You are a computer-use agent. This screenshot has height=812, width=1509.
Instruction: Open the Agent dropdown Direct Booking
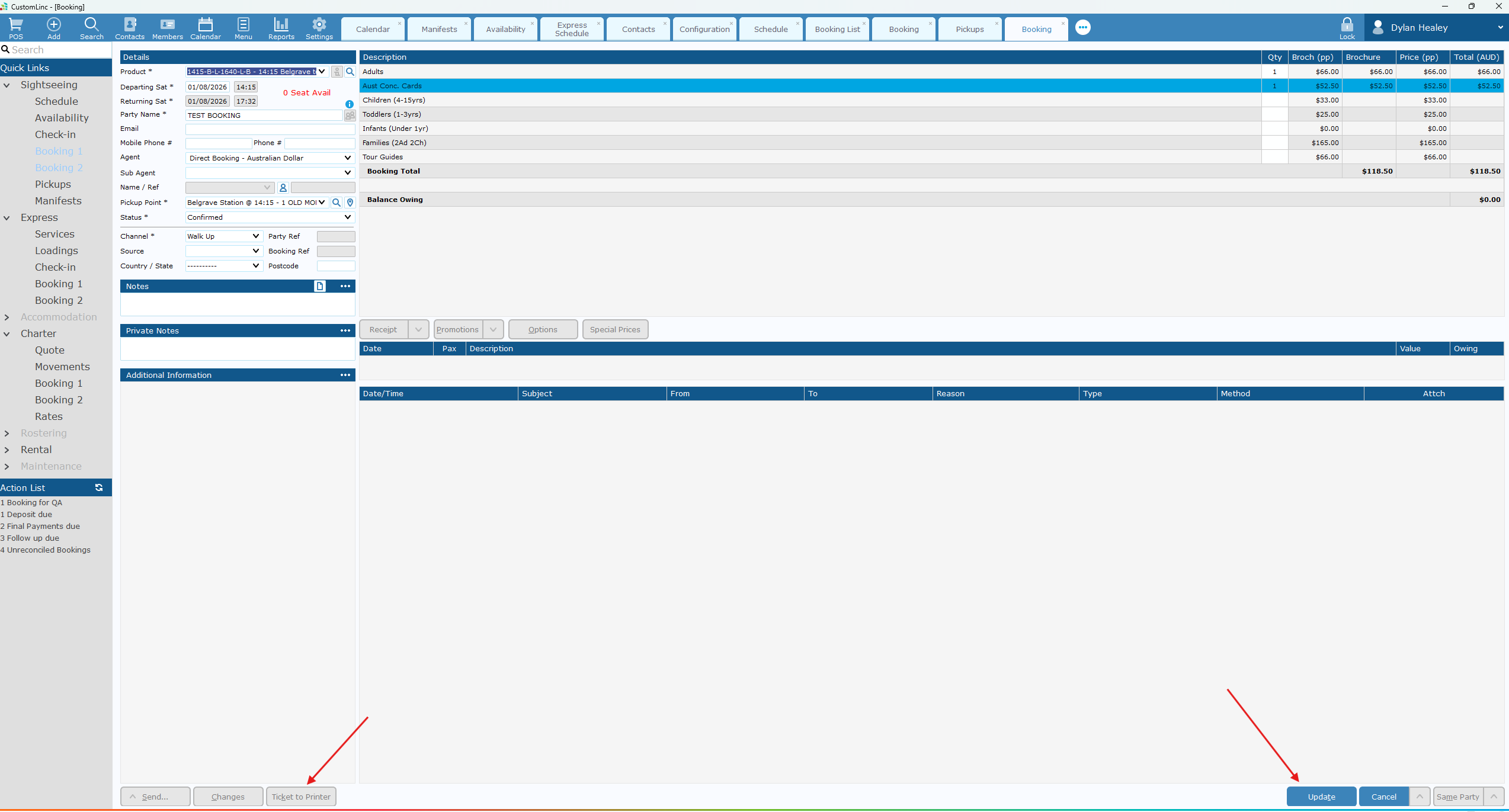click(x=270, y=158)
